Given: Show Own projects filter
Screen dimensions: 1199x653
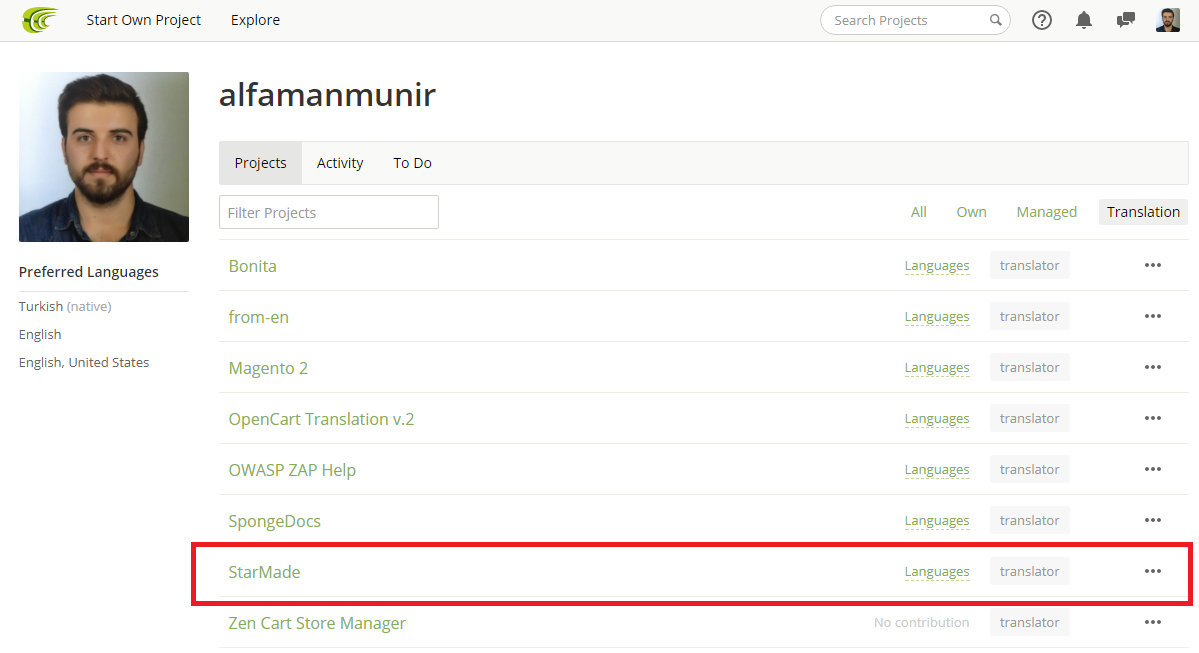Looking at the screenshot, I should pyautogui.click(x=971, y=212).
